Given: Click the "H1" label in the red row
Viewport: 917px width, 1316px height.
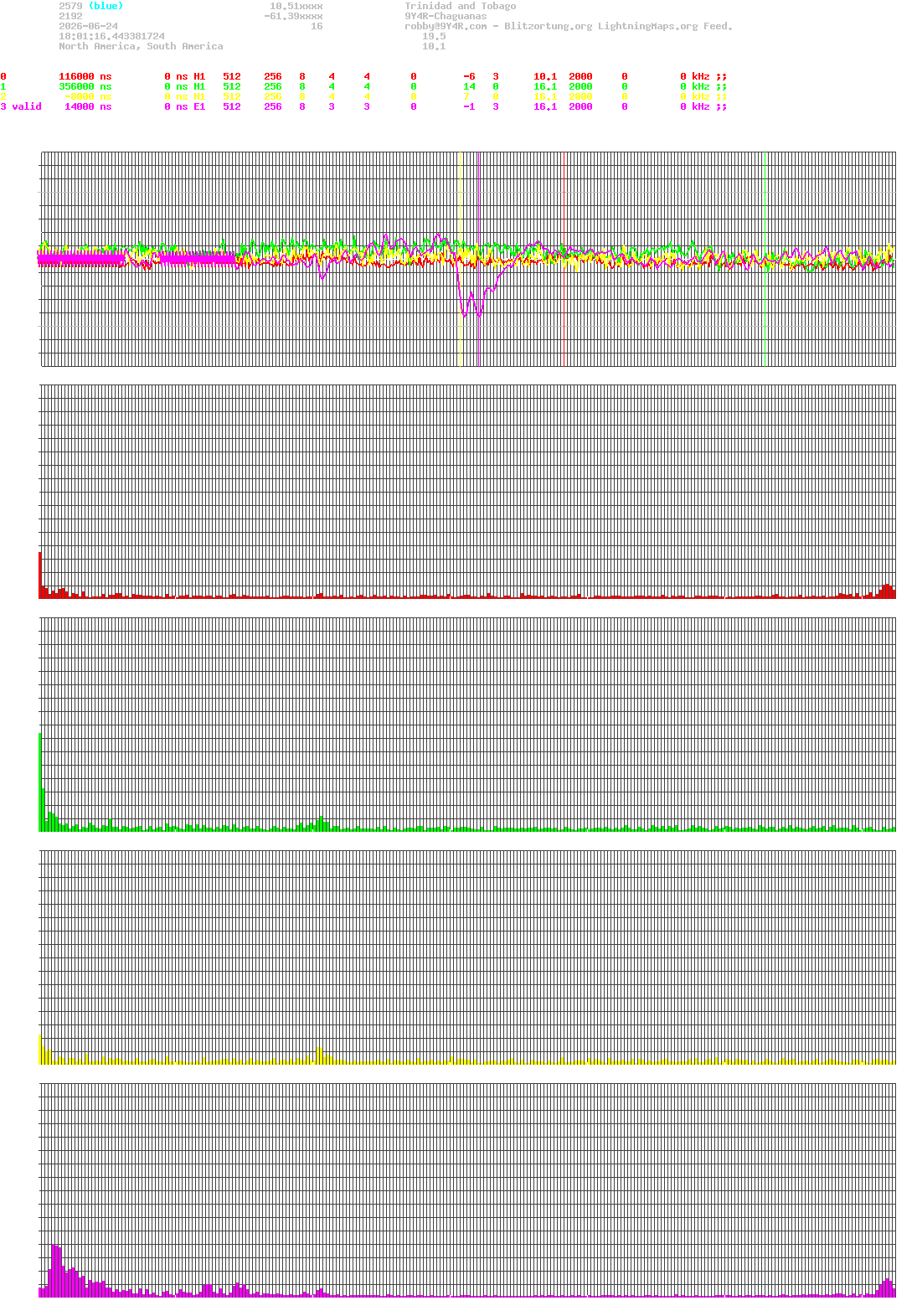Looking at the screenshot, I should tap(199, 76).
